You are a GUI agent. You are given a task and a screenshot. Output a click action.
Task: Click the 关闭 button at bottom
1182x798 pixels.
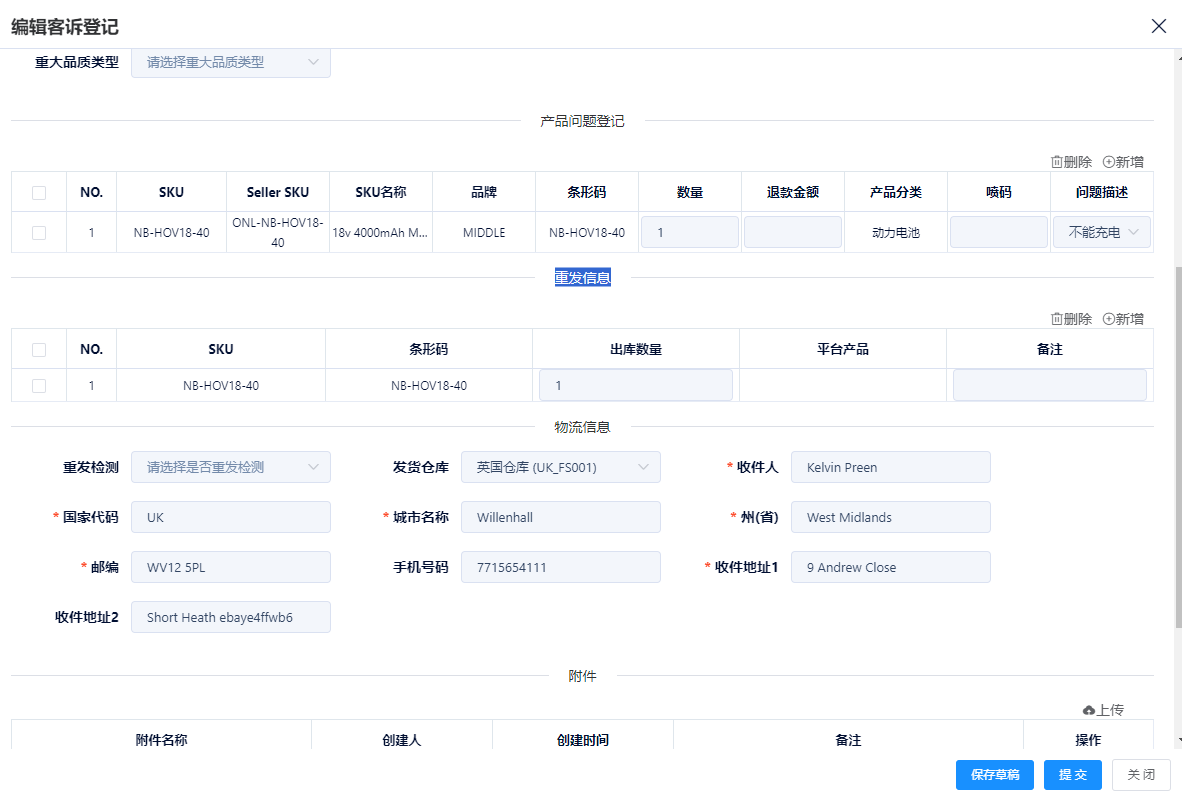1141,775
